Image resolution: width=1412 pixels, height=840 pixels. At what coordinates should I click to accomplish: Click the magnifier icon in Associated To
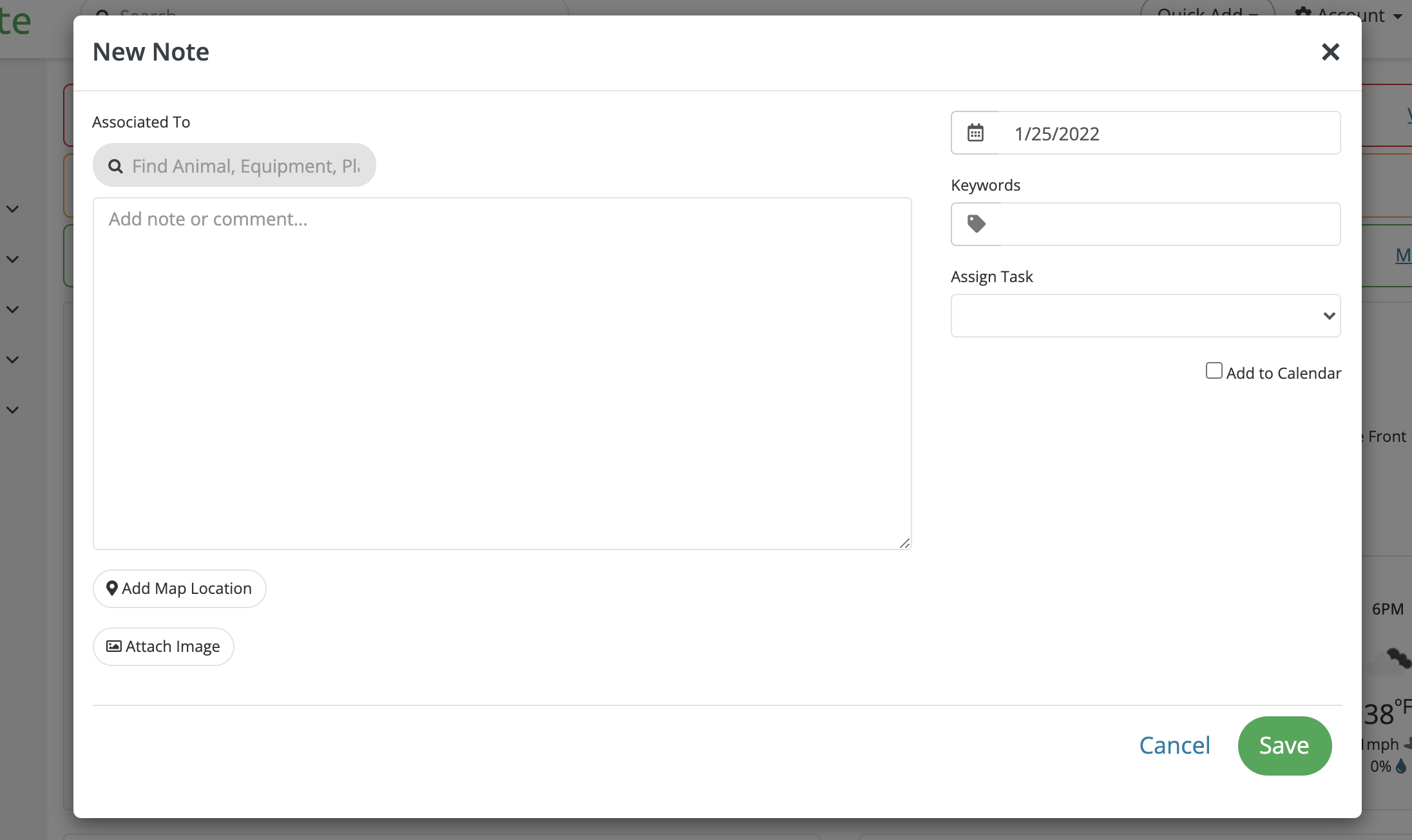tap(115, 166)
